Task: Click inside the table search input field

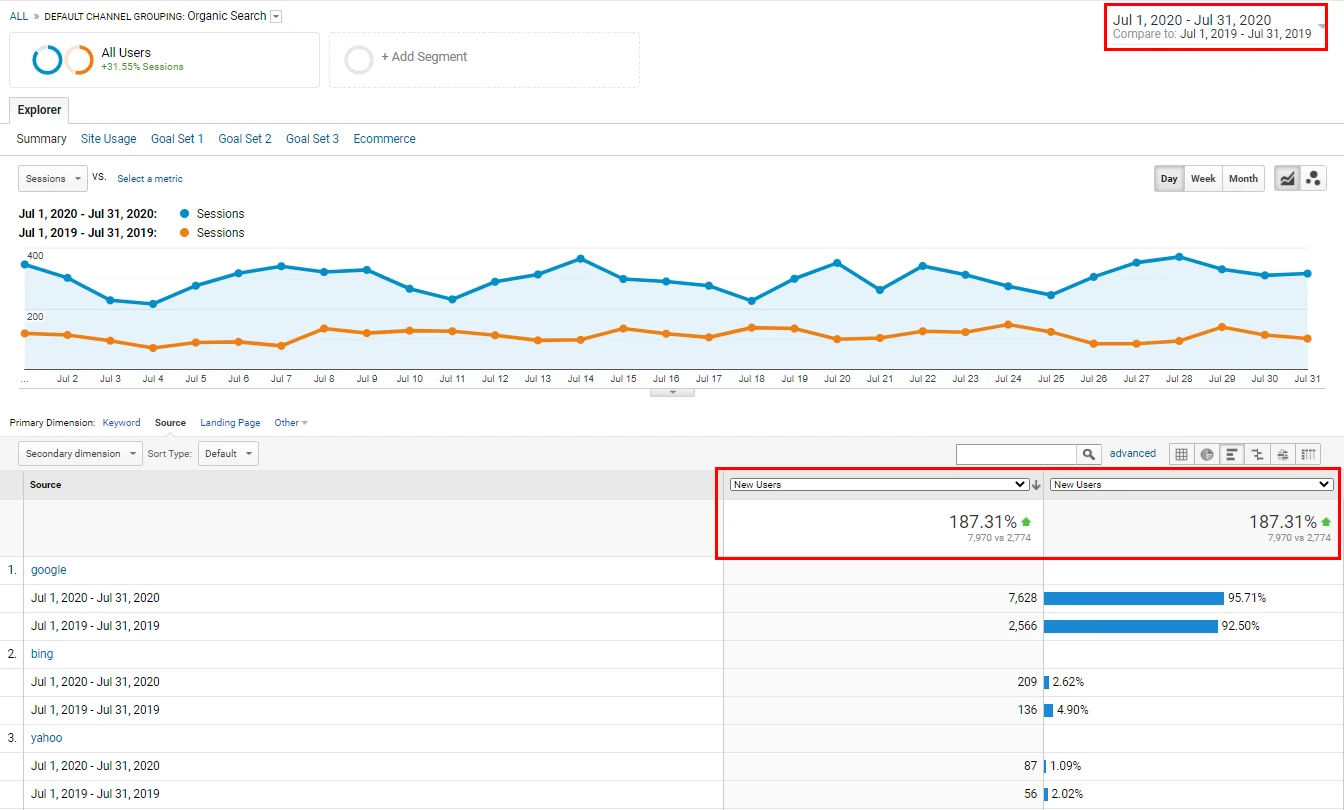Action: click(x=1015, y=453)
